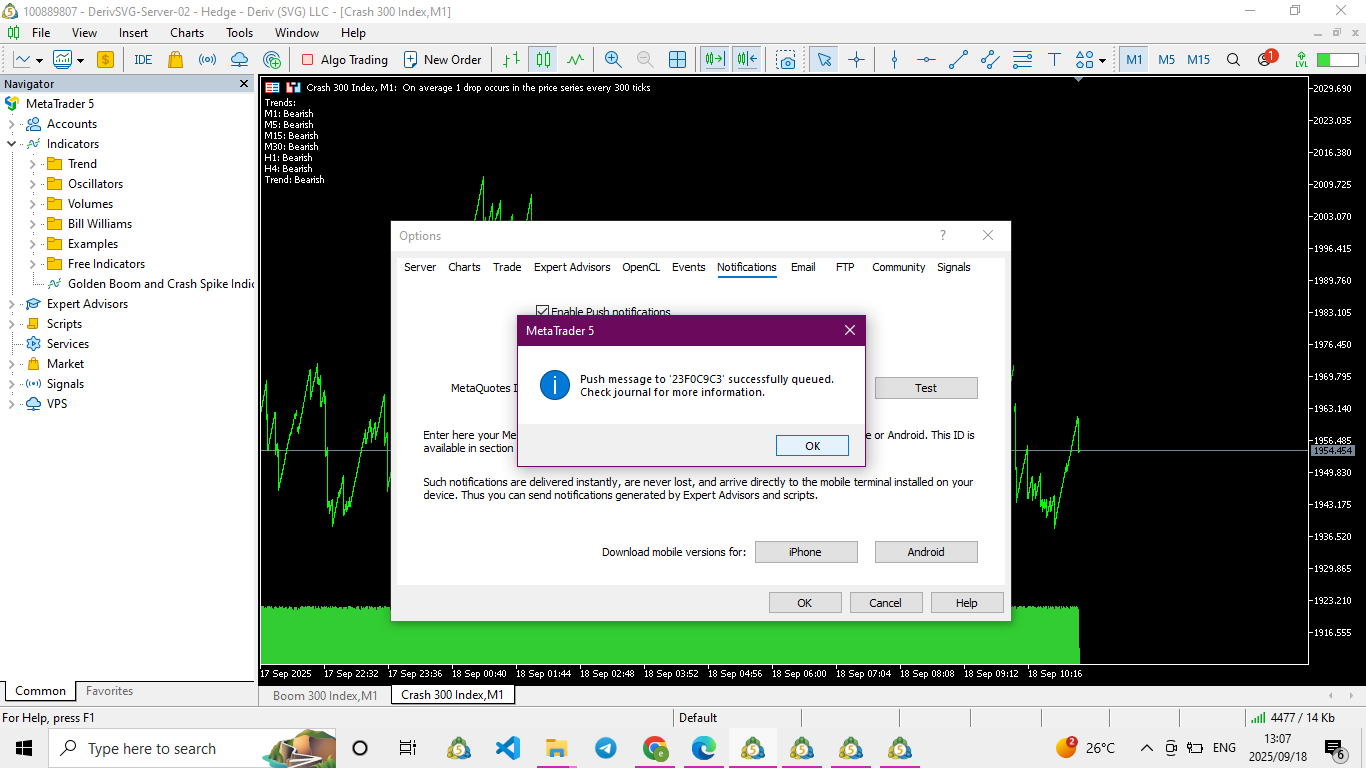Select the trendline drawing tool
The width and height of the screenshot is (1366, 768).
pos(958,60)
